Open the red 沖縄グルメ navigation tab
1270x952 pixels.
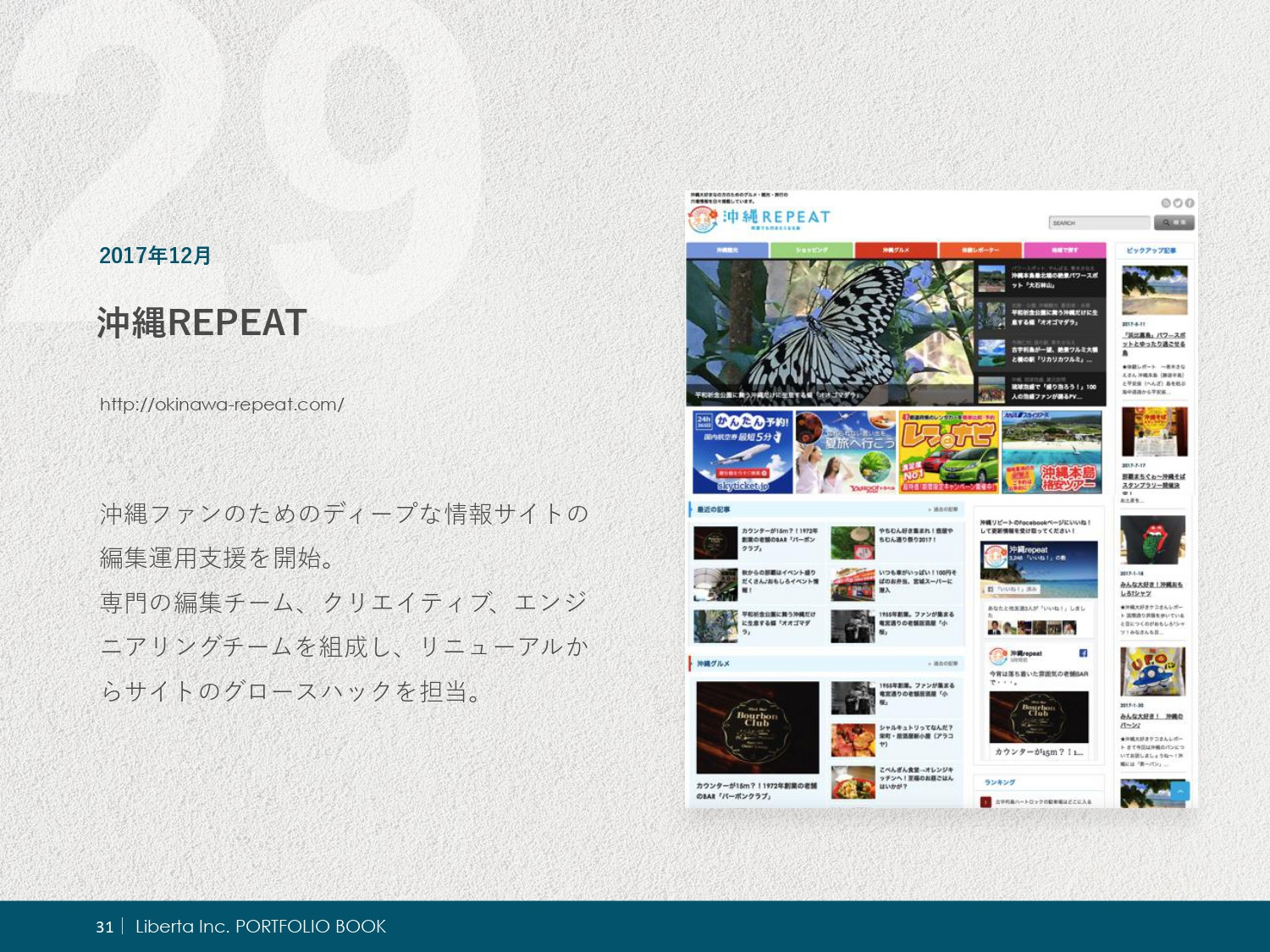coord(896,250)
